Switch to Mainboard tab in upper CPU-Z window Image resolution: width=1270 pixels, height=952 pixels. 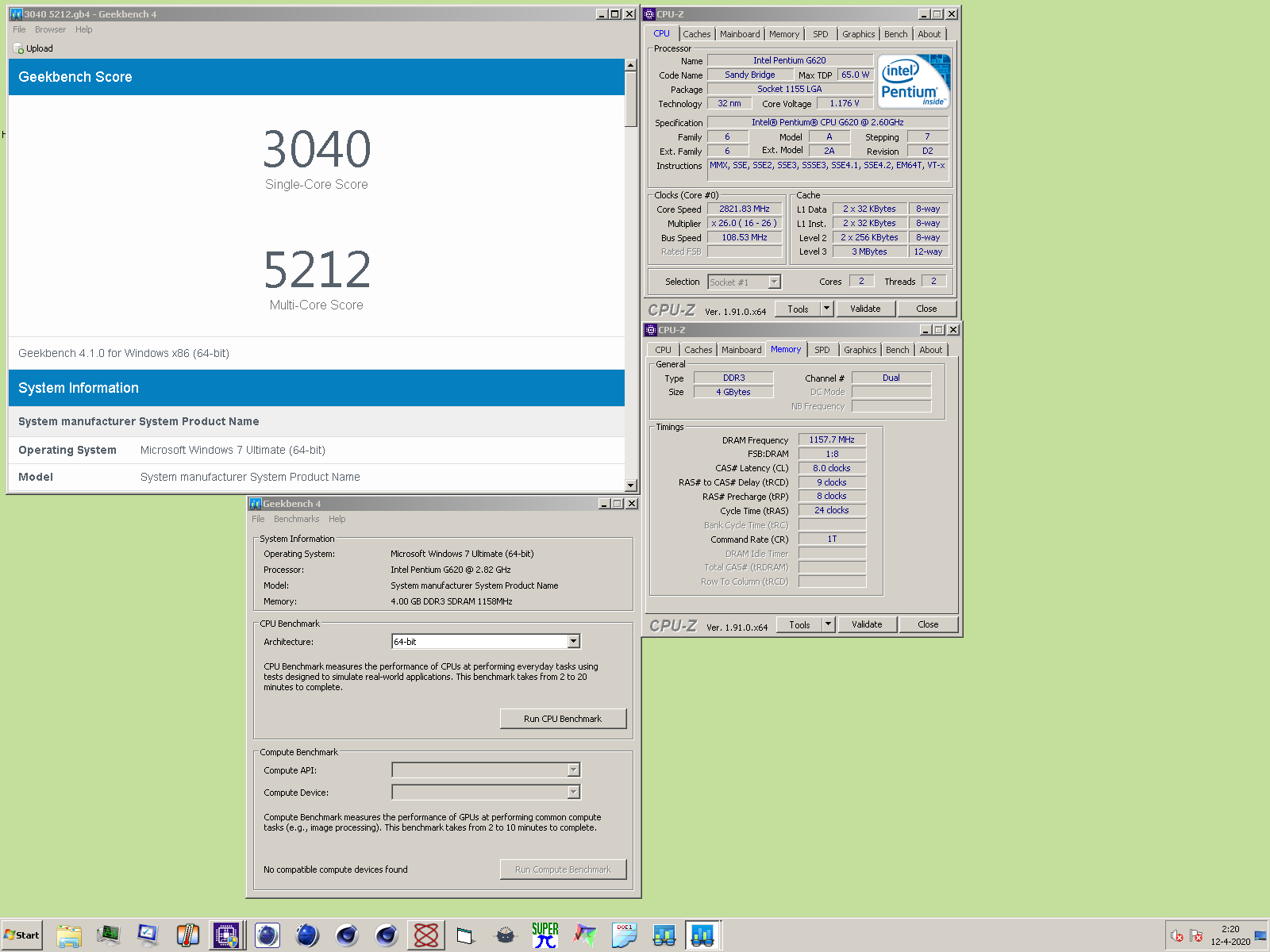tap(740, 34)
